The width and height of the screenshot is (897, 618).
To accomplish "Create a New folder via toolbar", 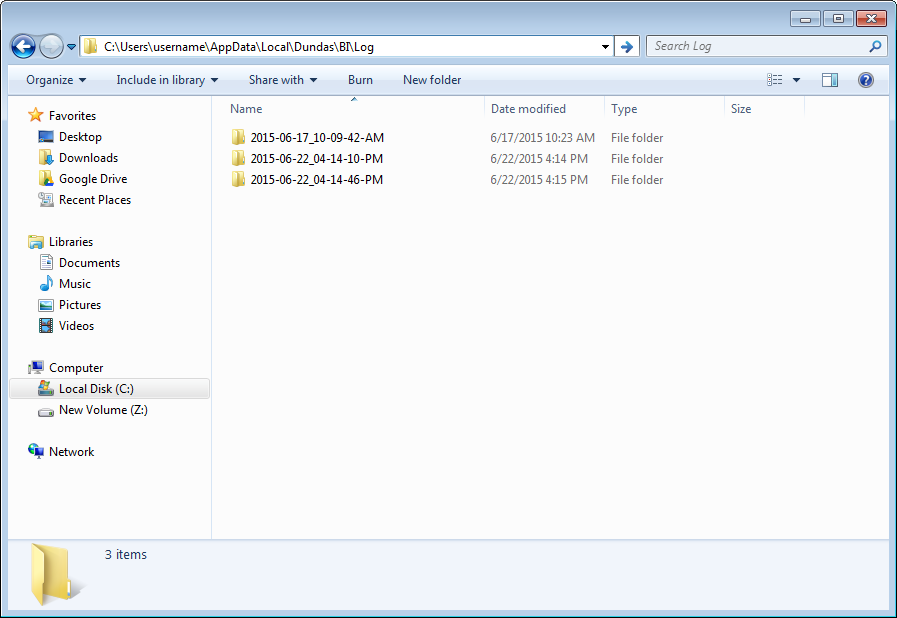I will click(x=432, y=80).
